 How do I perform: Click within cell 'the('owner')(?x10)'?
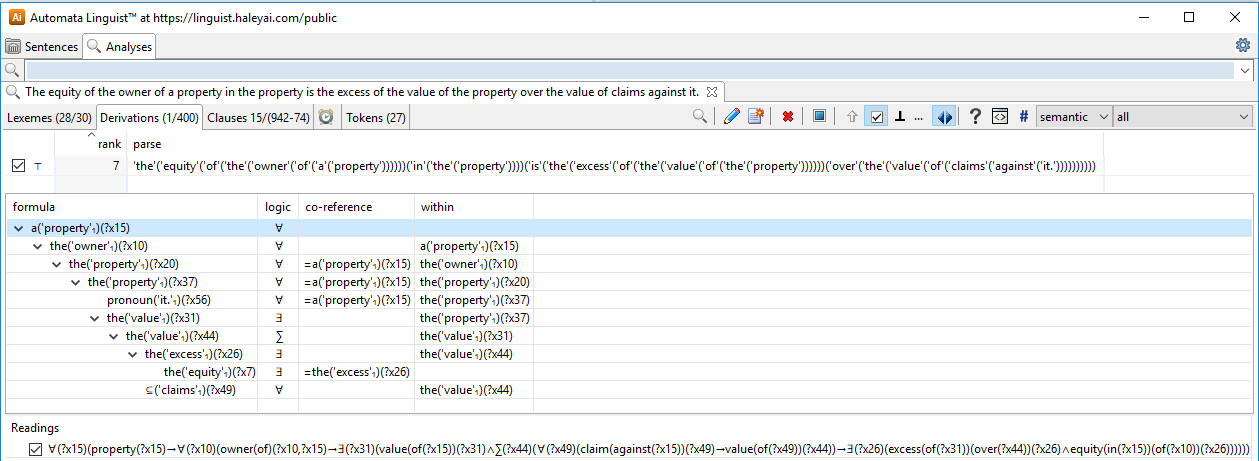(x=469, y=264)
